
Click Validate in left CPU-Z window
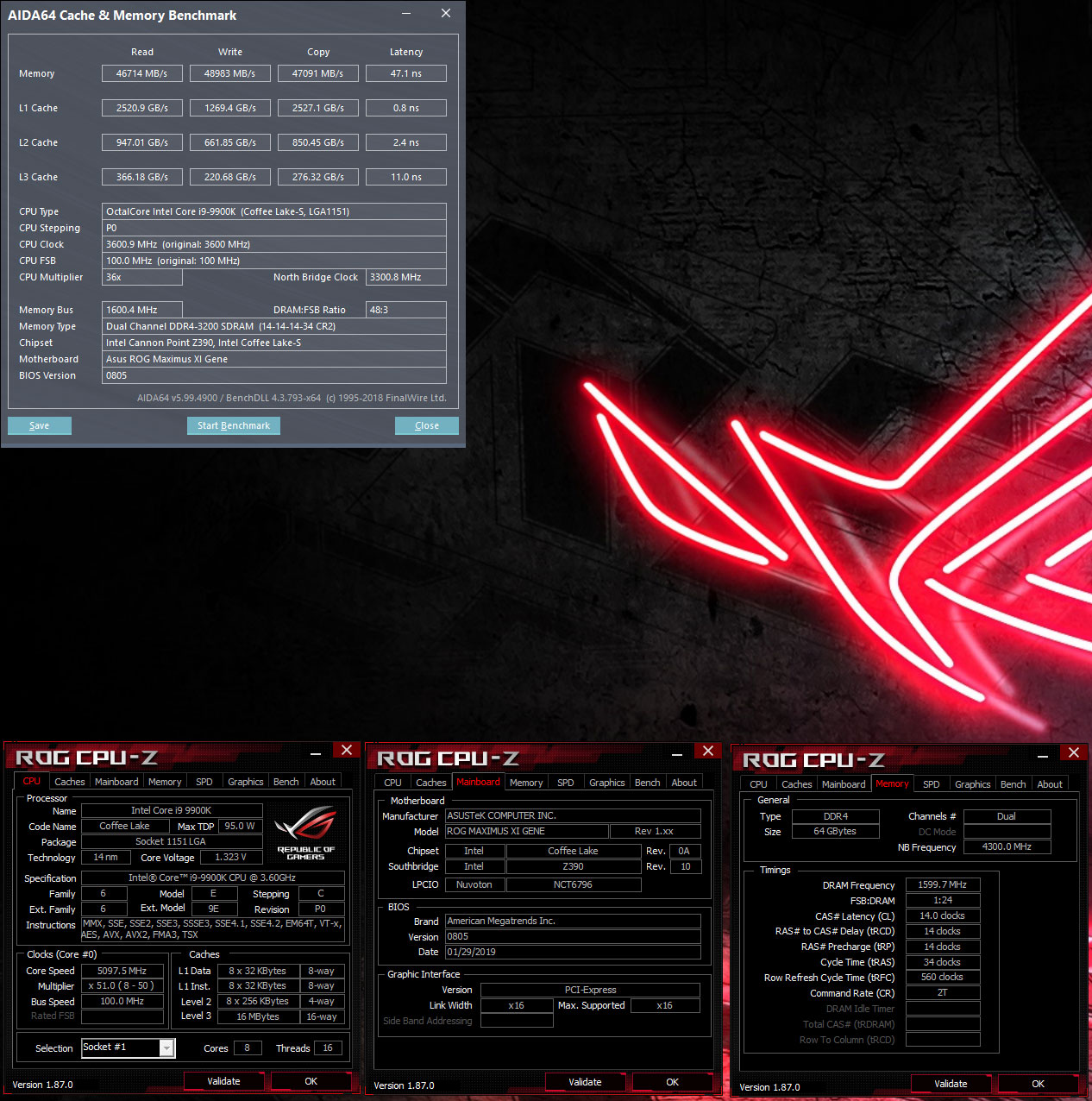pyautogui.click(x=224, y=1081)
